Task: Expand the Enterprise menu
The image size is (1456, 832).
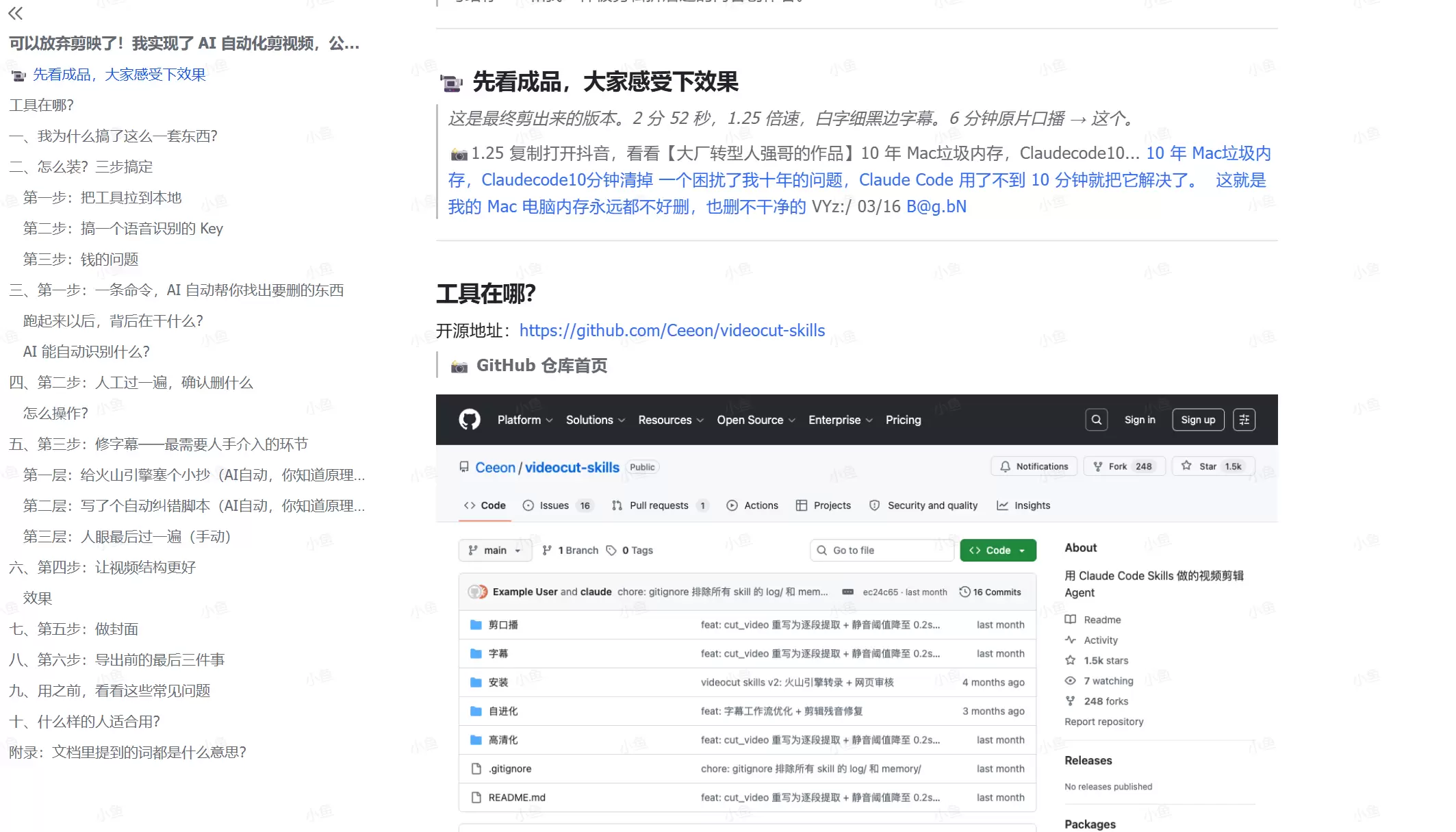Action: click(x=840, y=420)
